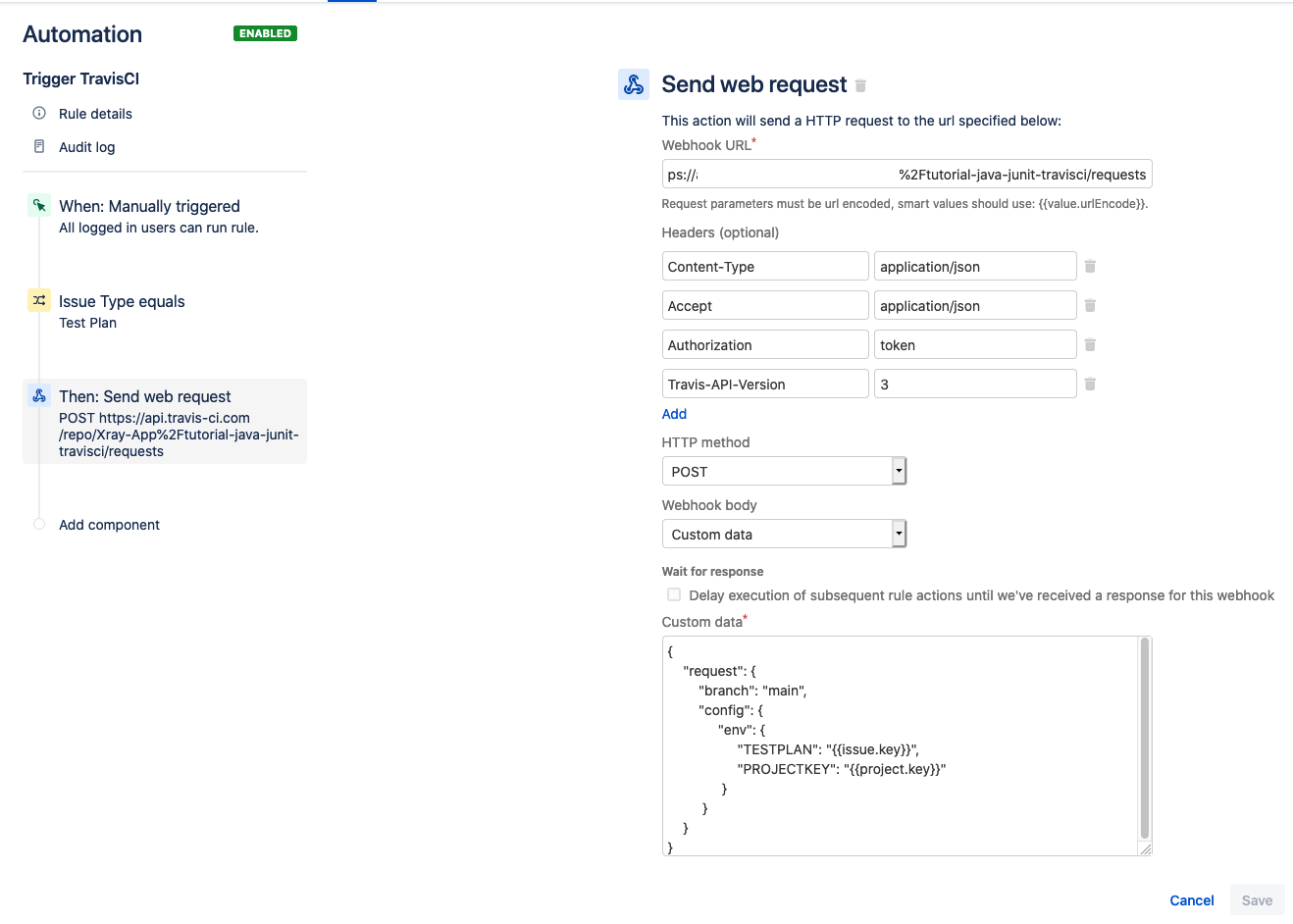1293x924 pixels.
Task: Select the Then: Send web request component
Action: 165,422
